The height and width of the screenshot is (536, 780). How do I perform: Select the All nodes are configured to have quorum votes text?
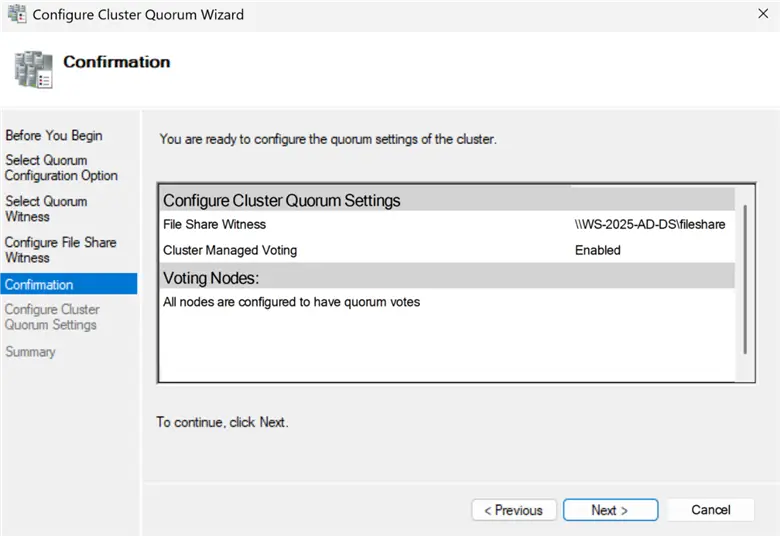(x=292, y=302)
